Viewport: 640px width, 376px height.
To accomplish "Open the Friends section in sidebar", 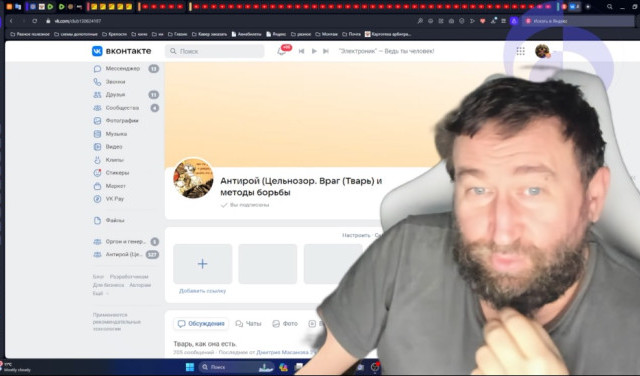I will point(115,95).
